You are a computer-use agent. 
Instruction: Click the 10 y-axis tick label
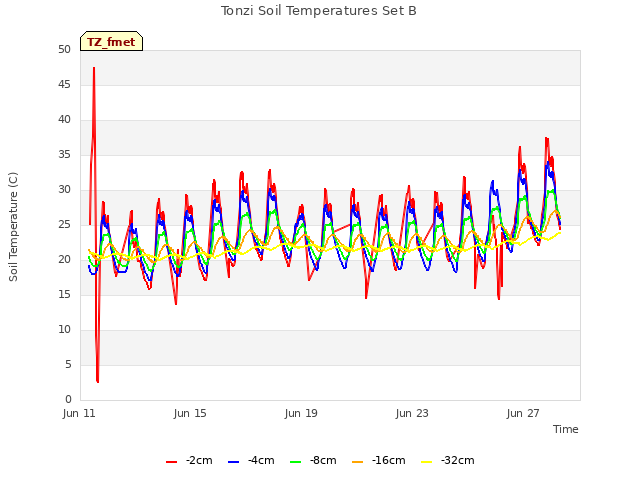[64, 330]
